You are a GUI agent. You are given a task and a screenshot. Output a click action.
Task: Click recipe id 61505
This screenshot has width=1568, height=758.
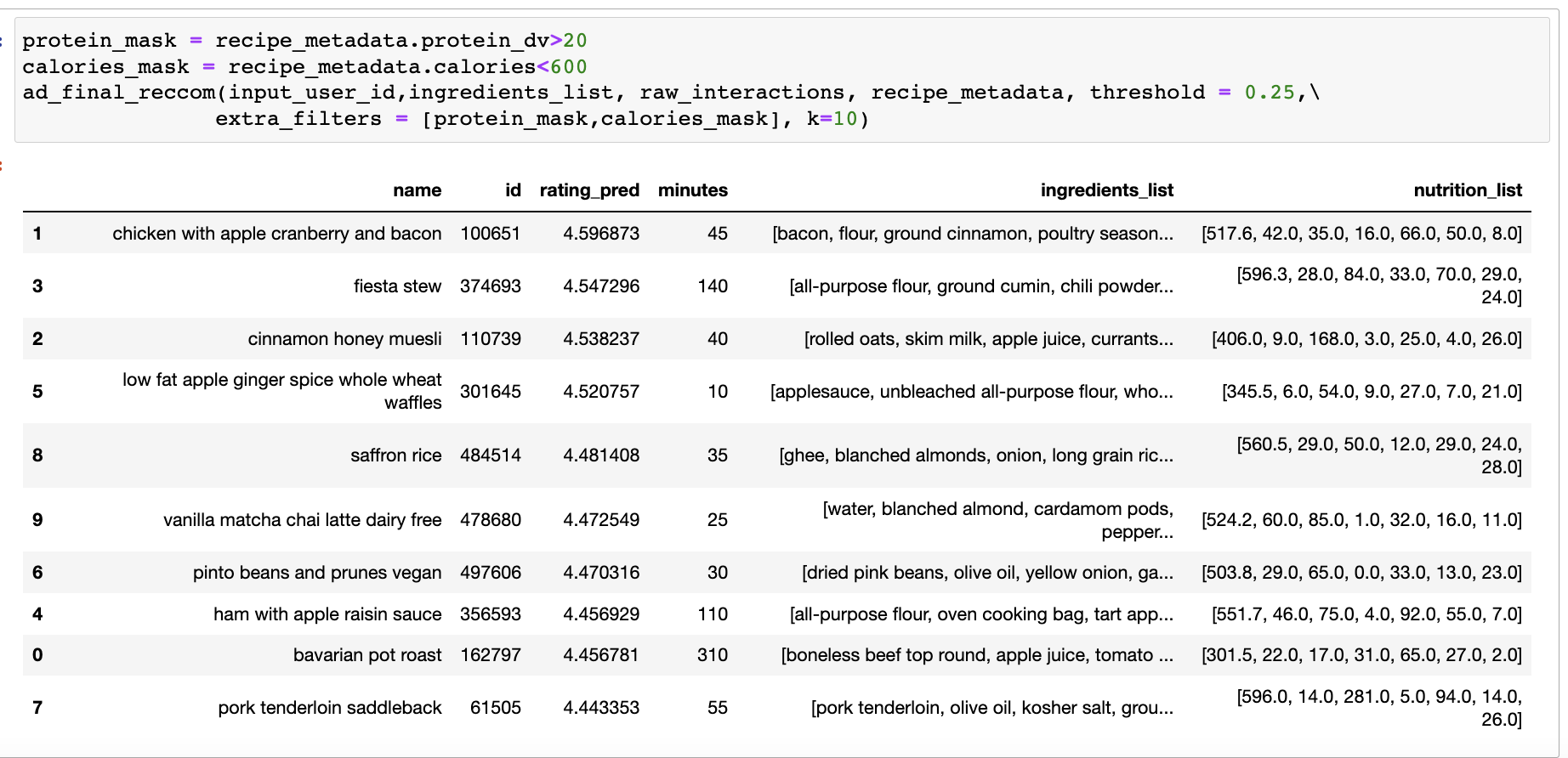point(496,708)
